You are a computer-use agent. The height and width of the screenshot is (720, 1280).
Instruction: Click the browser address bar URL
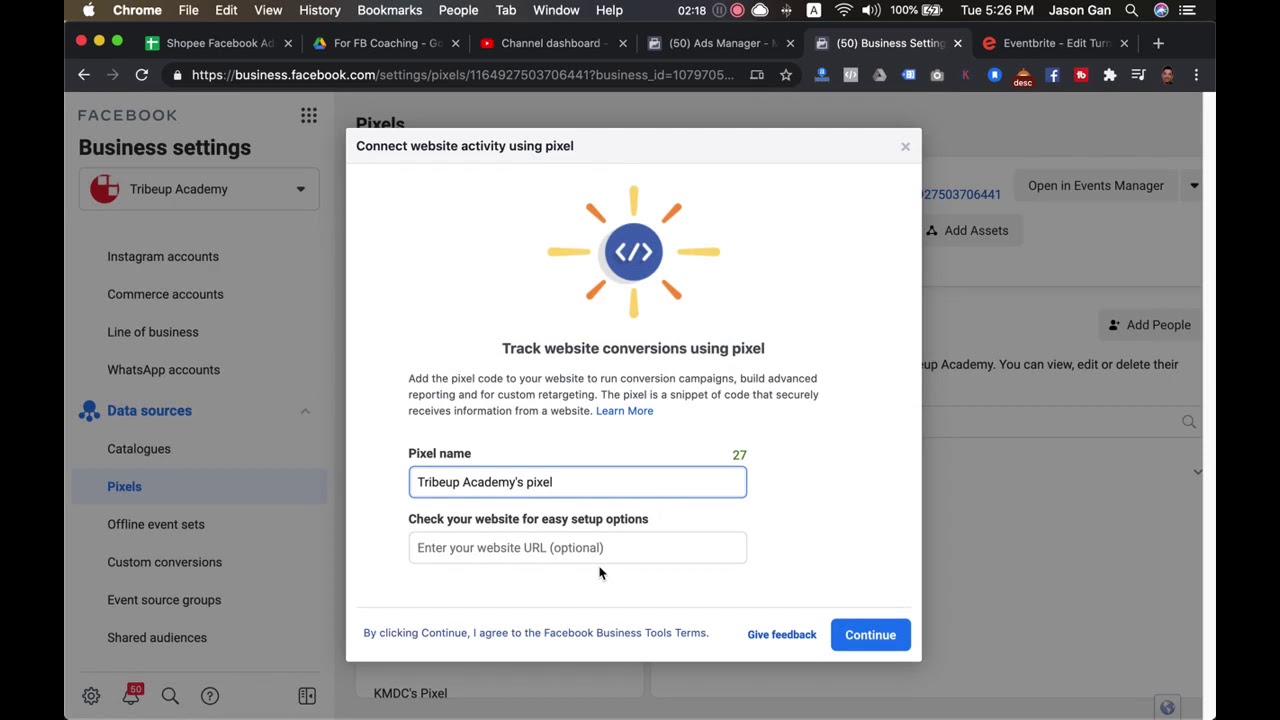click(463, 75)
